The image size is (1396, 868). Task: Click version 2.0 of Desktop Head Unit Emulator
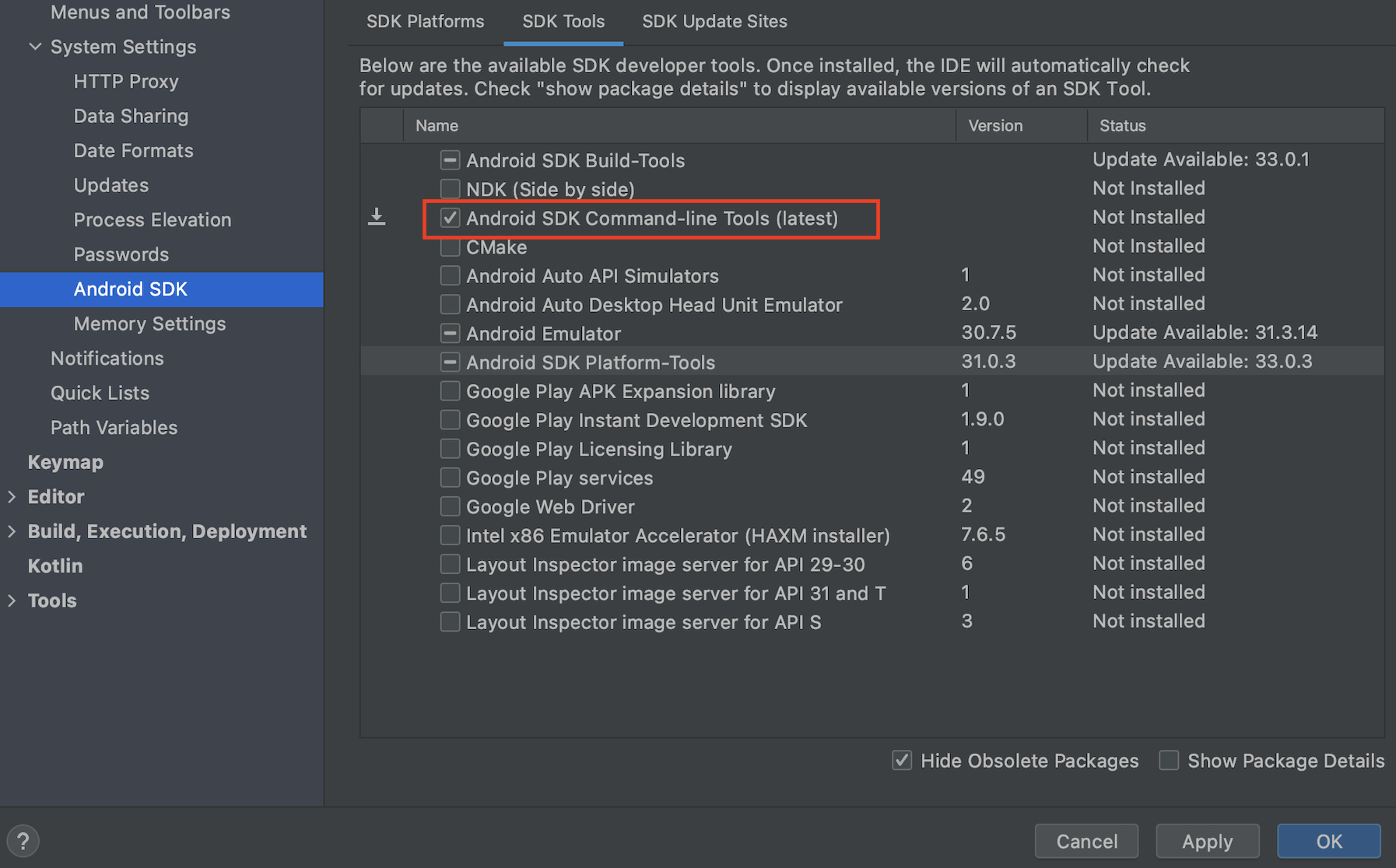pyautogui.click(x=975, y=303)
